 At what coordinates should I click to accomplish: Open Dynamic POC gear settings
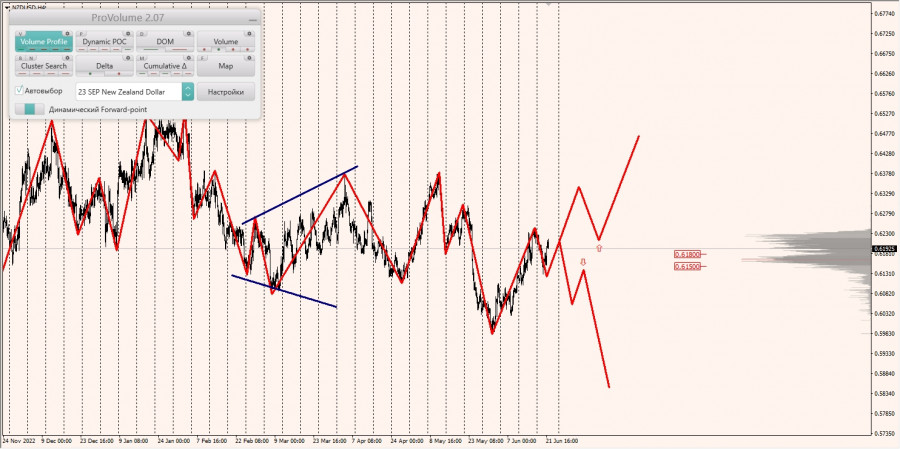pos(128,33)
